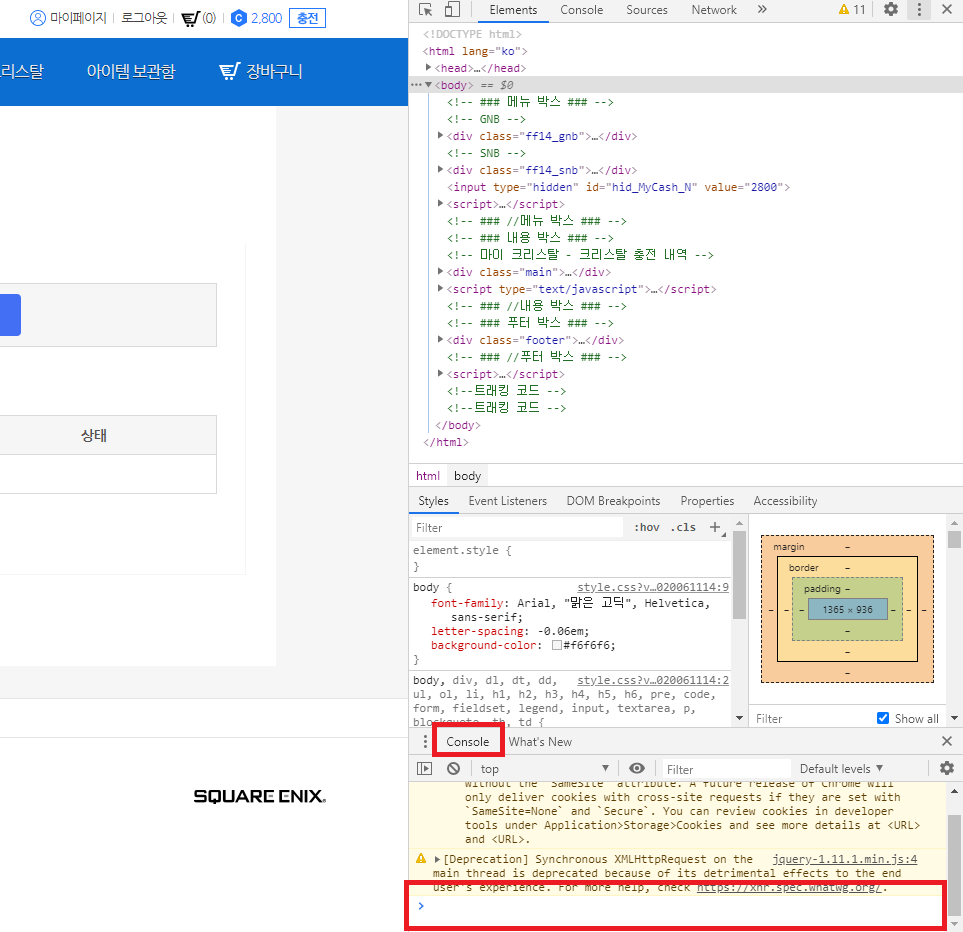Screen dimensions: 963x932
Task: Click the Styles pane scrollbar thumb
Action: click(x=739, y=575)
